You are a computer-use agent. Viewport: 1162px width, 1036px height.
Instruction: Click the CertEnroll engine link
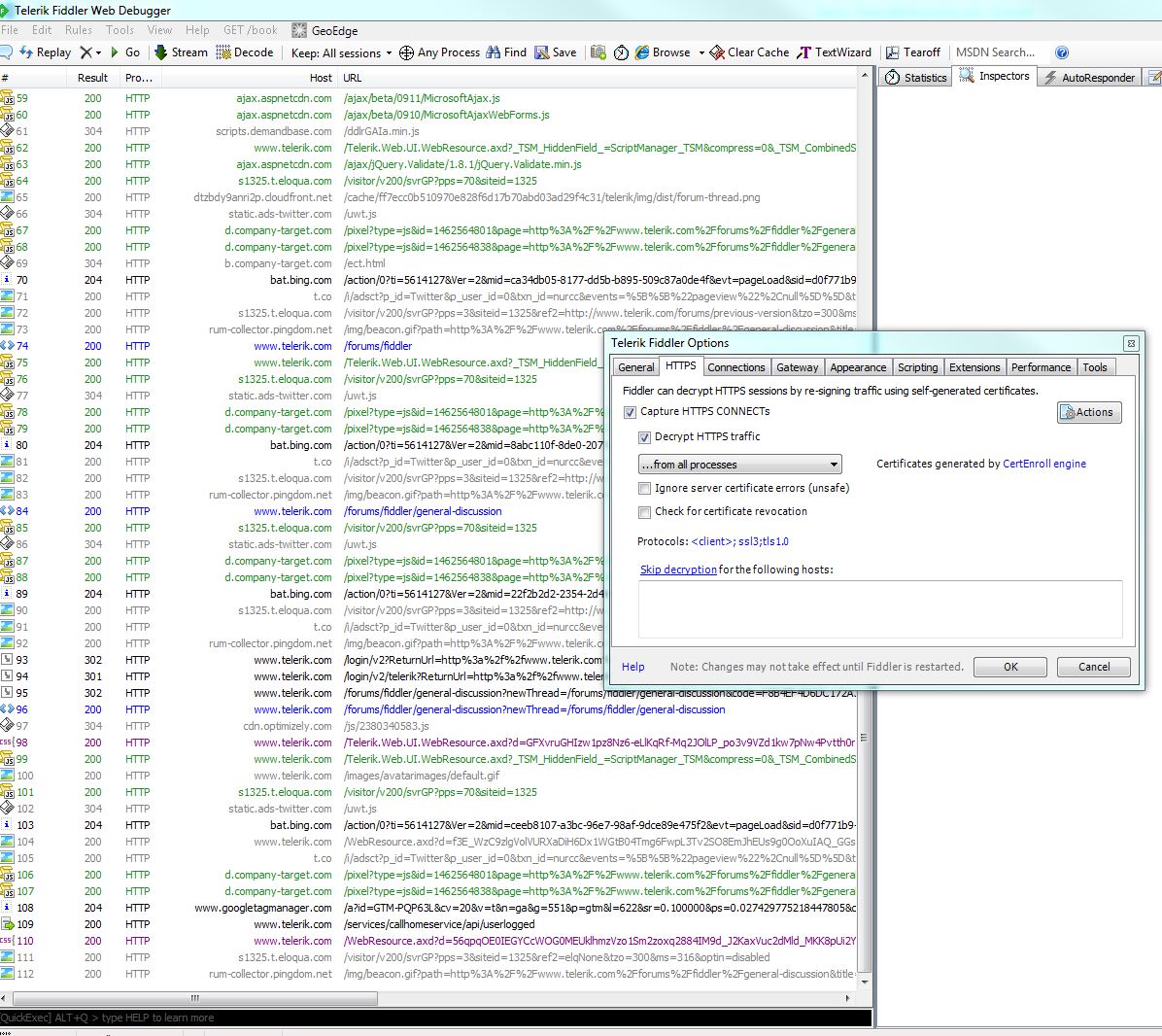1044,465
